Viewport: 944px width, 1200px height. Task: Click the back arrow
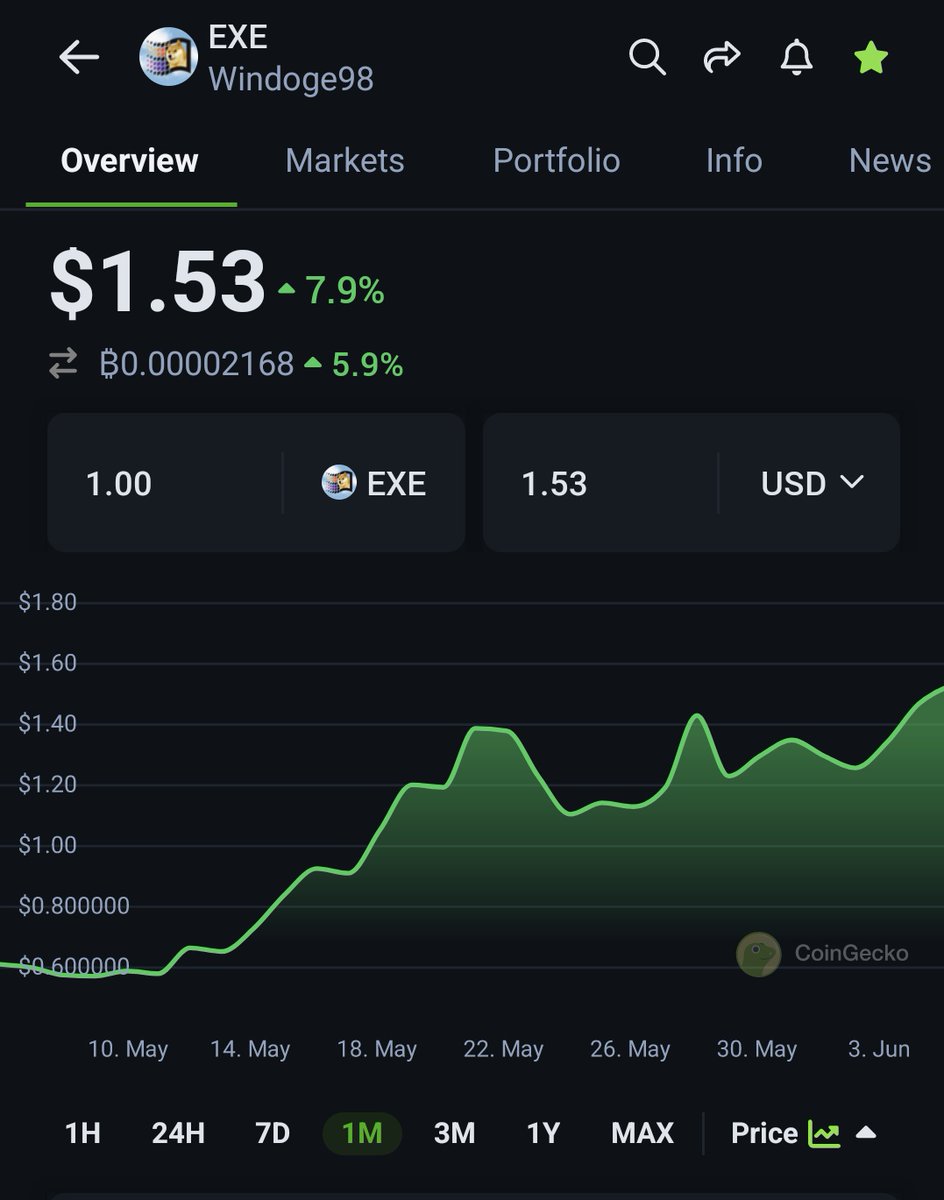coord(79,57)
